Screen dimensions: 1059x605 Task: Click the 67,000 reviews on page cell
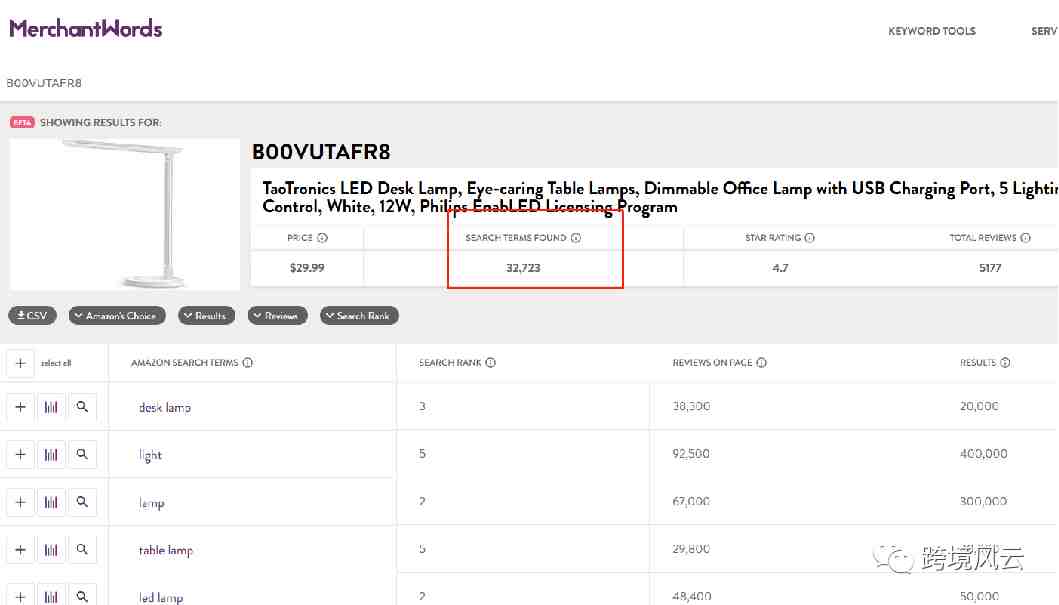(691, 502)
